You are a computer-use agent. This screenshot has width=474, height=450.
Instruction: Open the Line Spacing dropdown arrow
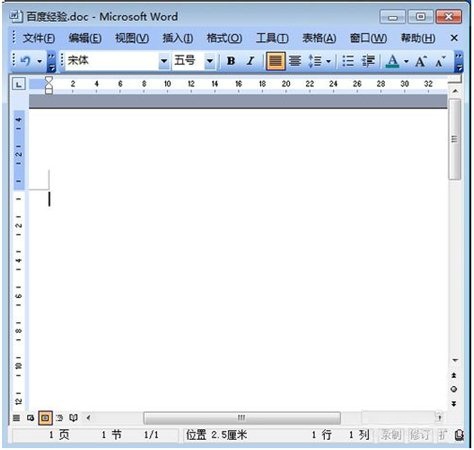pos(328,61)
